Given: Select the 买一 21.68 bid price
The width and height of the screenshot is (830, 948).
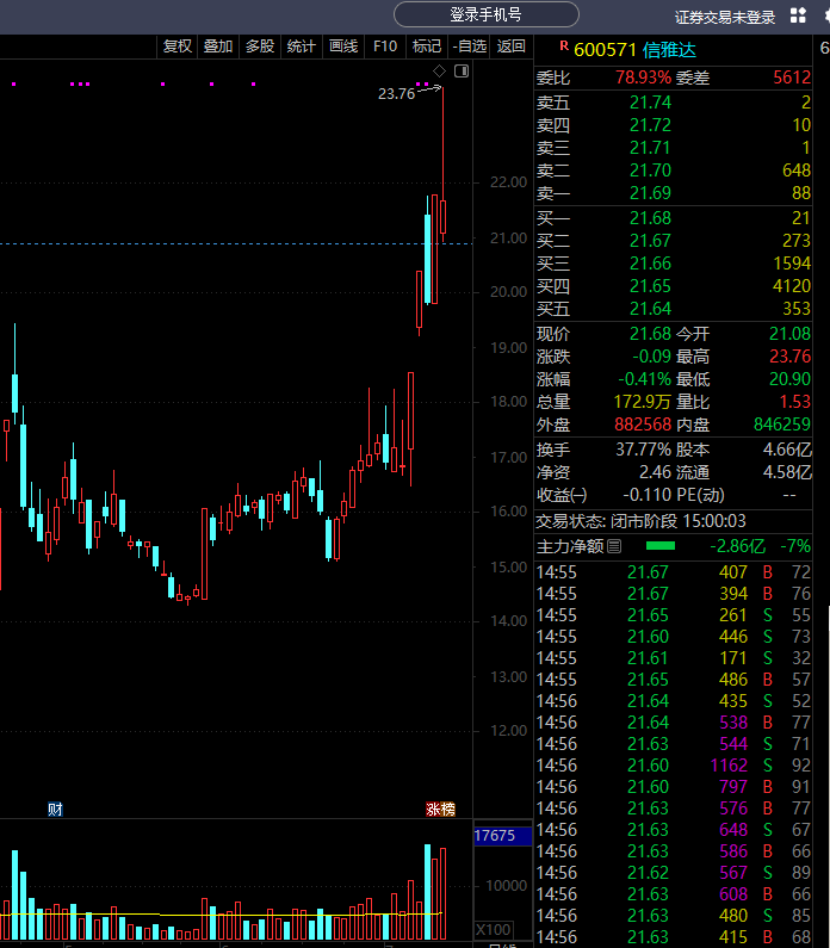Looking at the screenshot, I should tap(650, 218).
